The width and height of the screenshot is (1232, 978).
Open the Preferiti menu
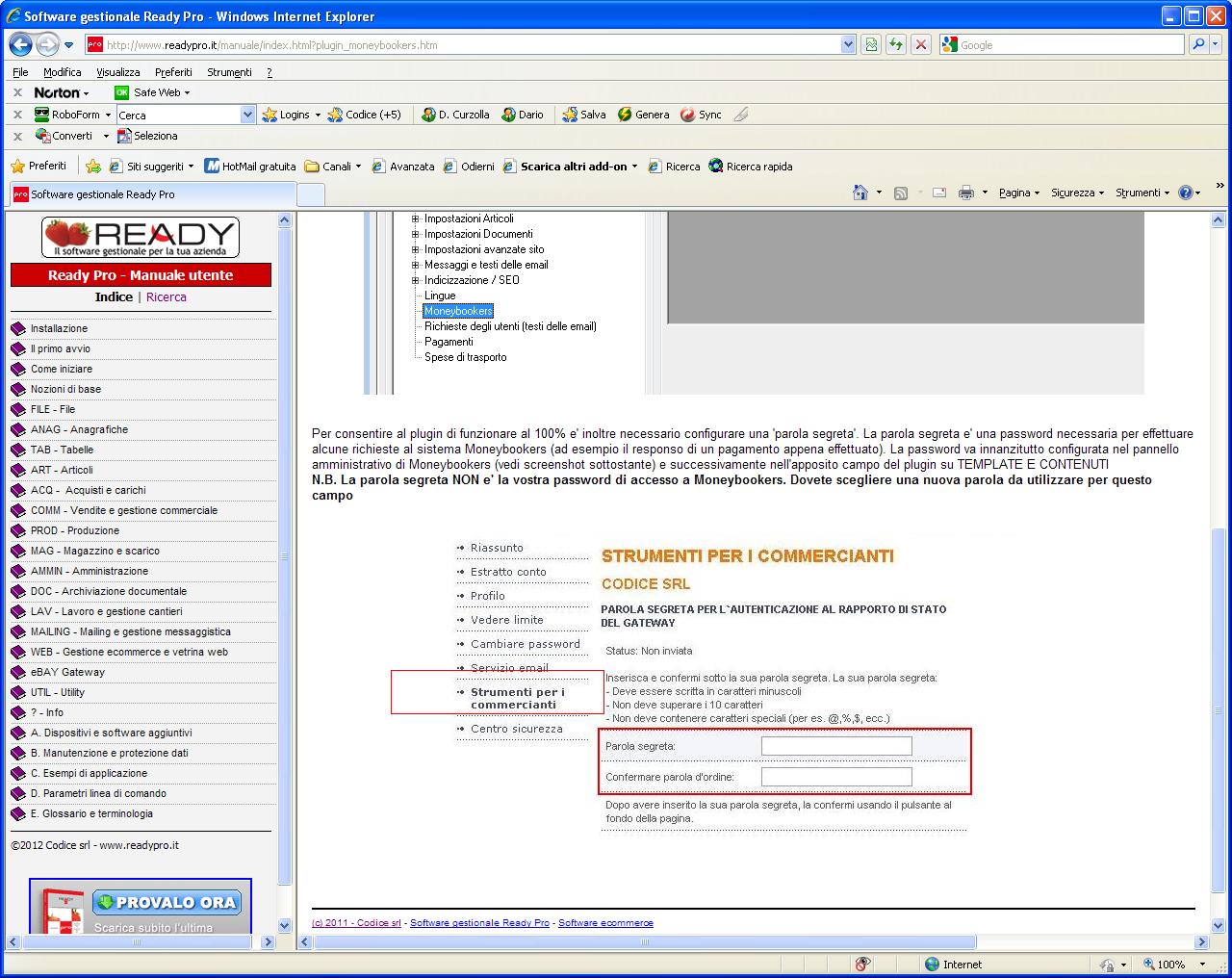173,72
